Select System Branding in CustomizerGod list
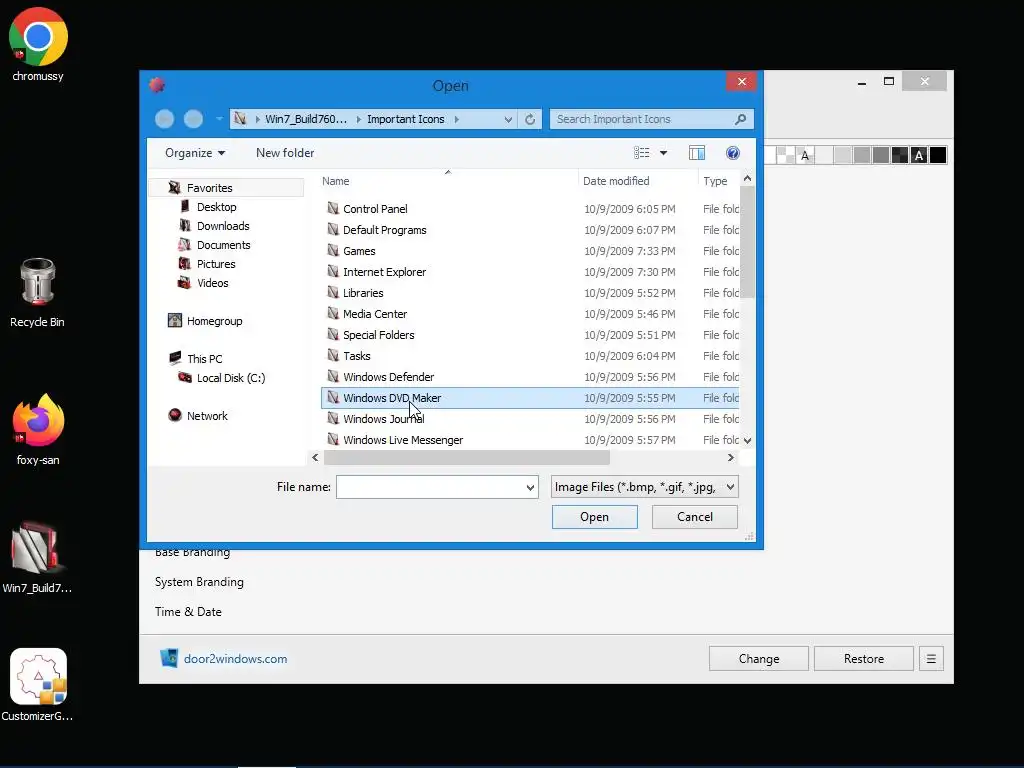 click(x=199, y=582)
